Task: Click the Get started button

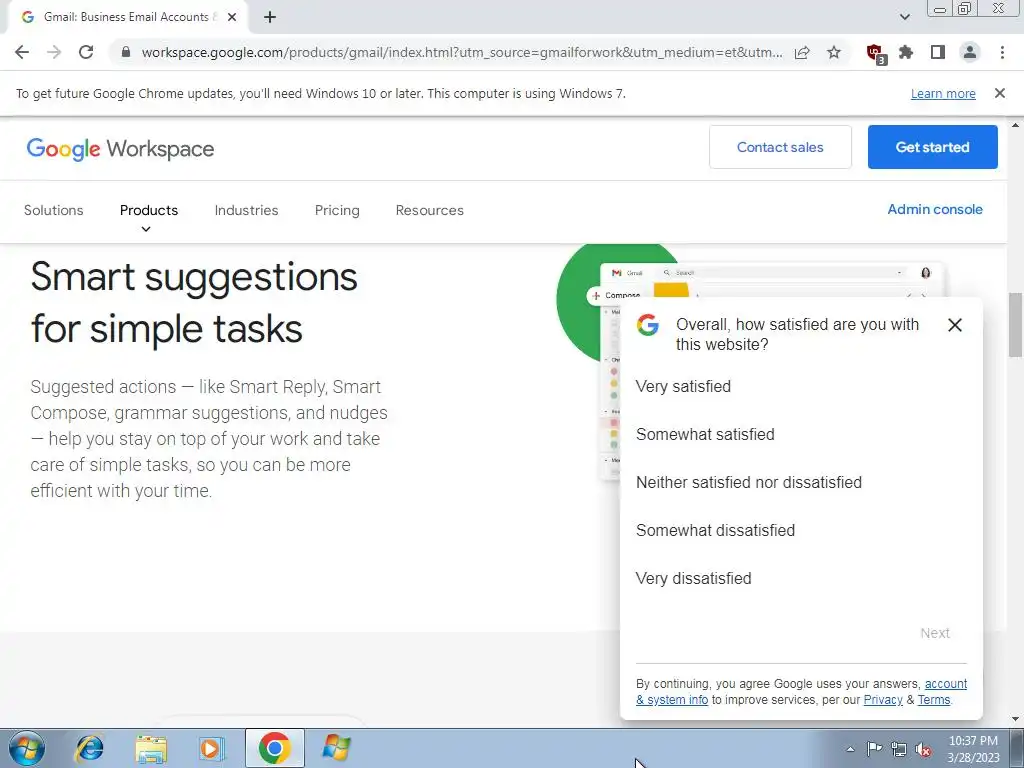Action: tap(933, 147)
